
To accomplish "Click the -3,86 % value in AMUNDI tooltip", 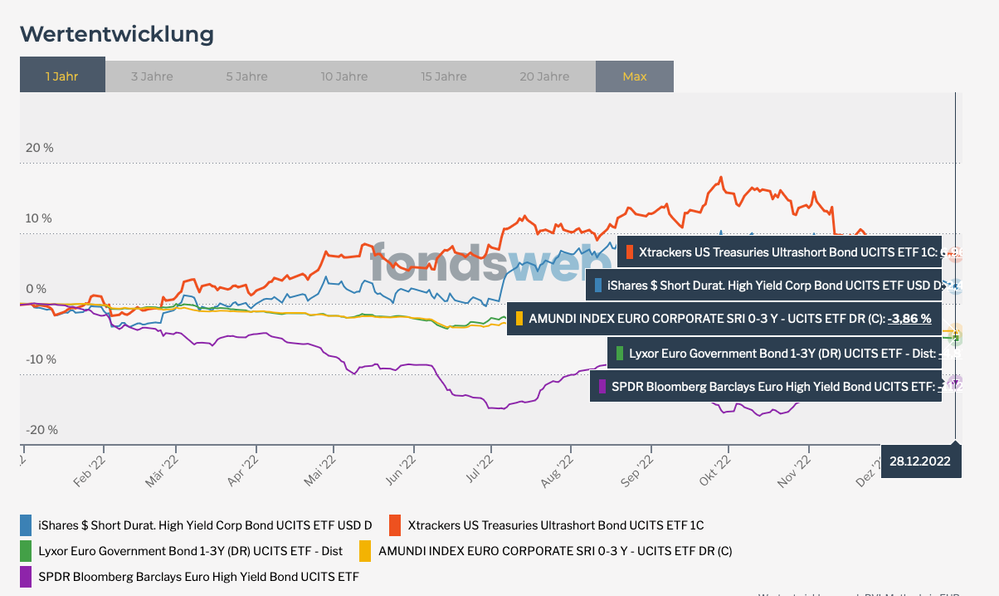I will 909,319.
